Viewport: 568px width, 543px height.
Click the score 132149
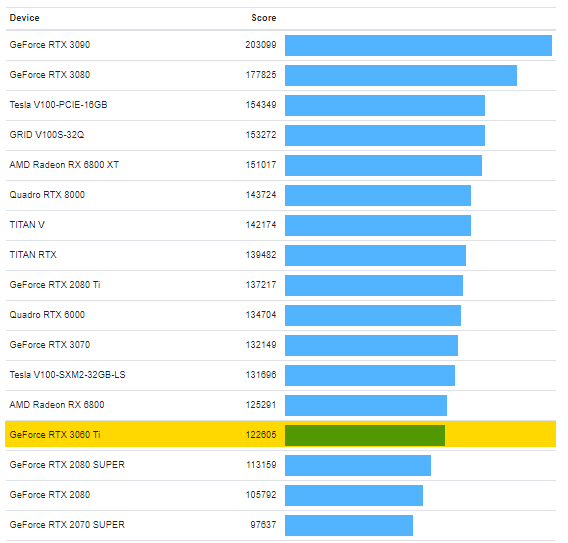pyautogui.click(x=261, y=345)
